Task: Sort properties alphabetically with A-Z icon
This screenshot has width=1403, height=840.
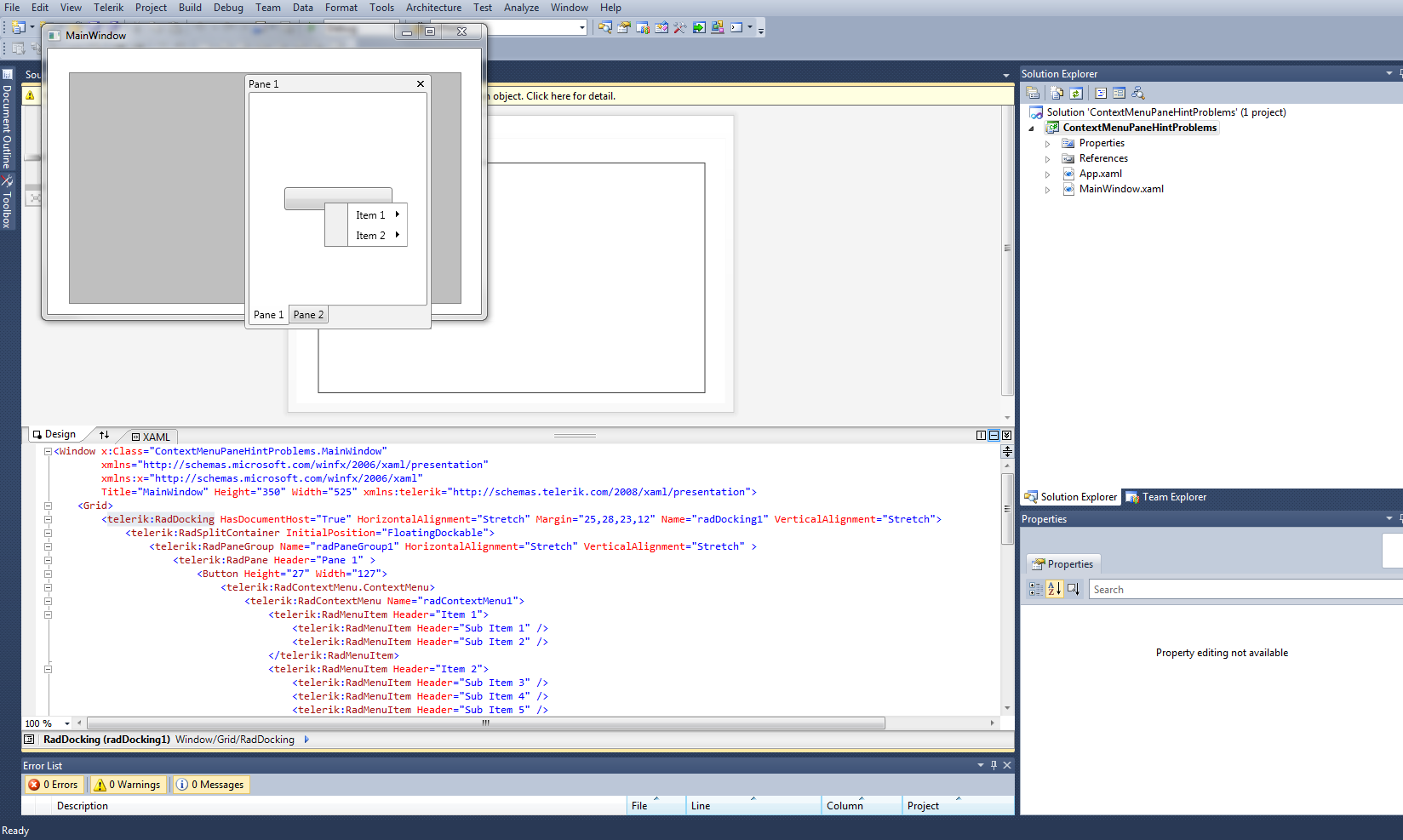Action: click(1054, 589)
